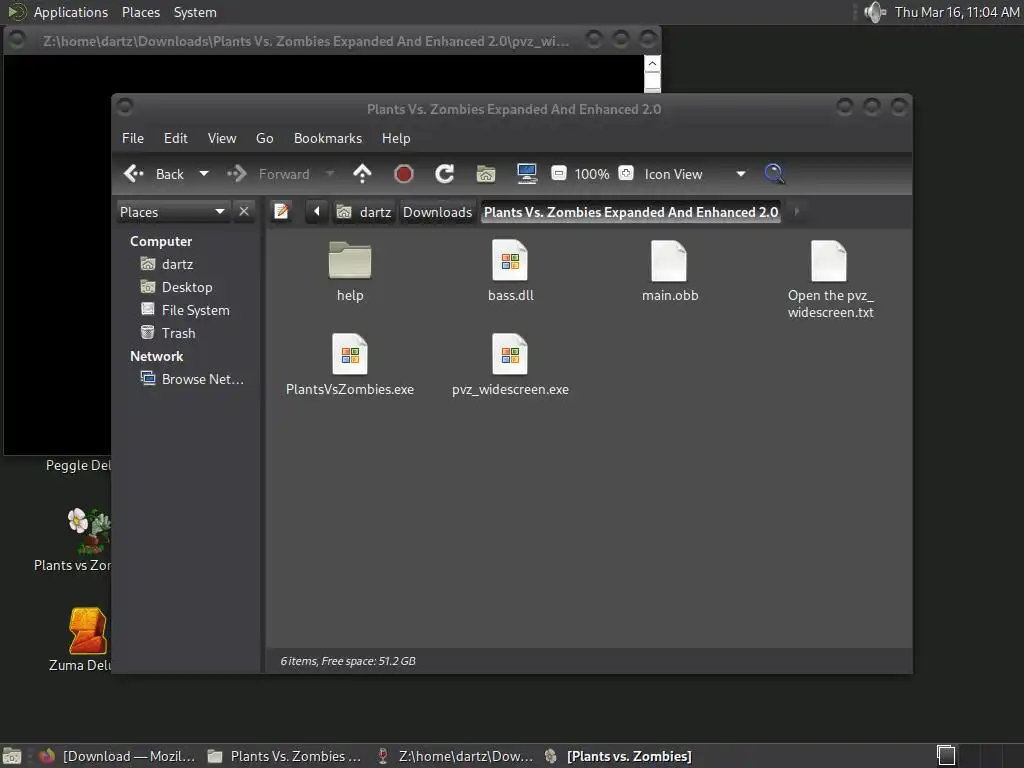The height and width of the screenshot is (768, 1024).
Task: Open the Icon View mode dropdown
Action: 695,174
